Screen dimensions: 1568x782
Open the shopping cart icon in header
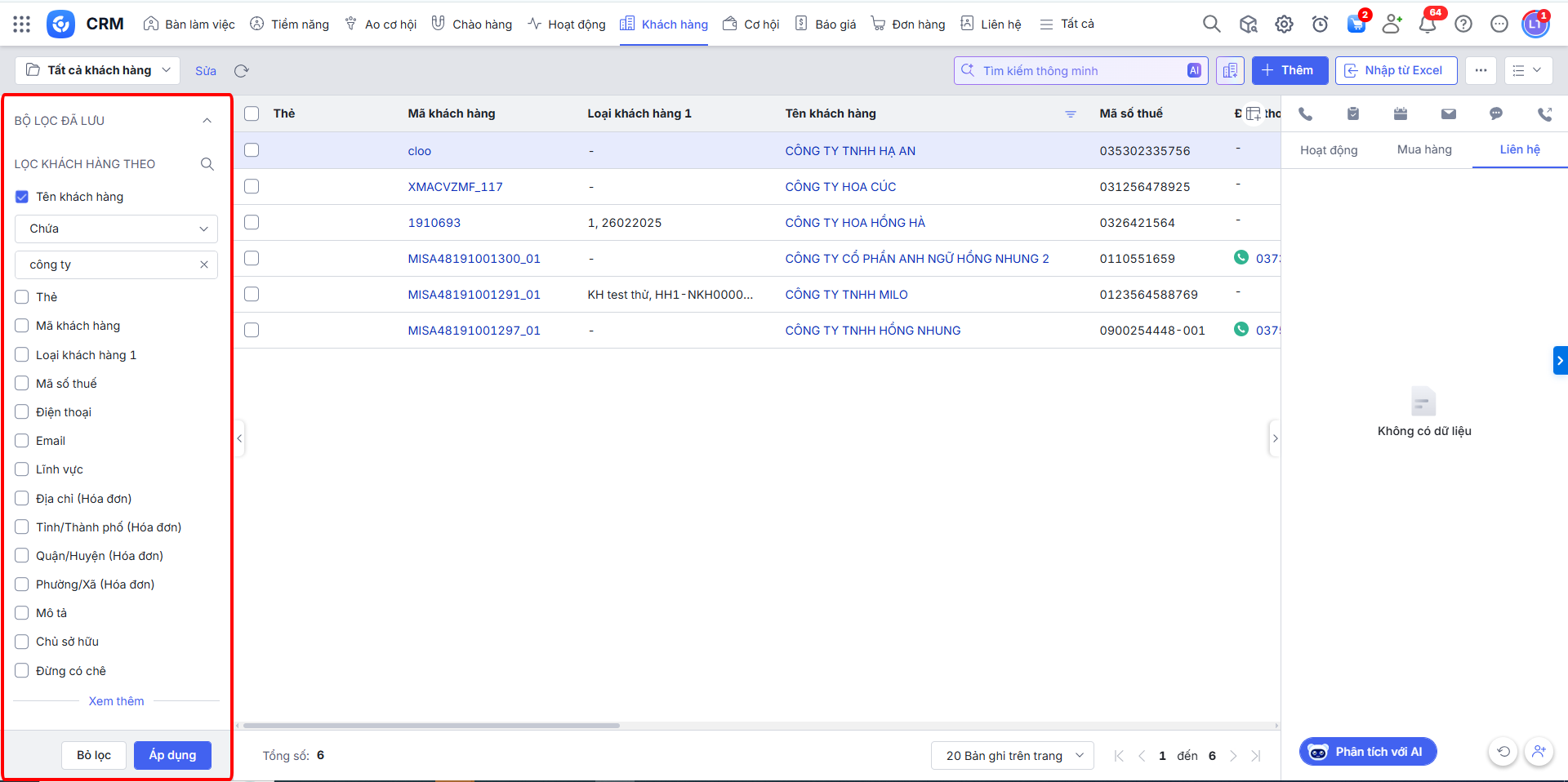(1356, 24)
